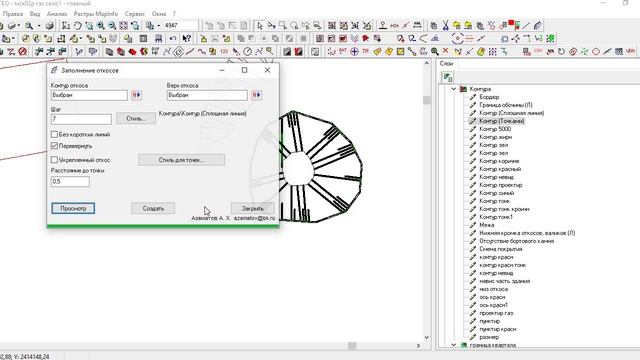Click the Создать button
The width and height of the screenshot is (640, 360).
pos(153,208)
